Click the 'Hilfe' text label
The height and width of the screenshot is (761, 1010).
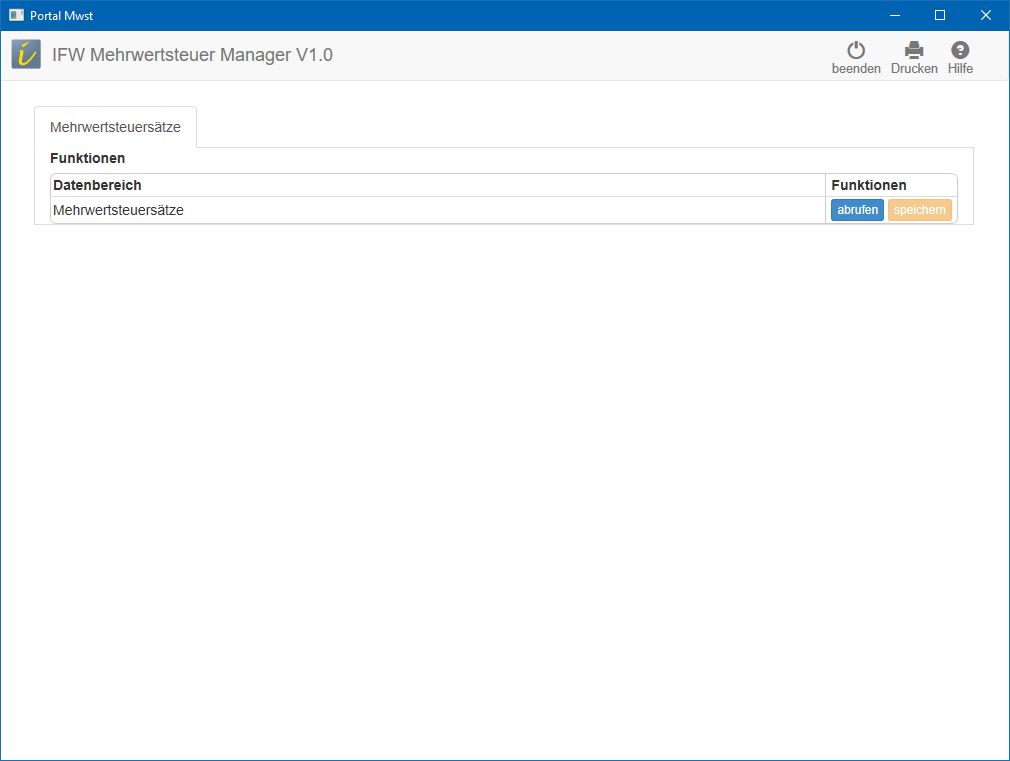click(x=960, y=69)
